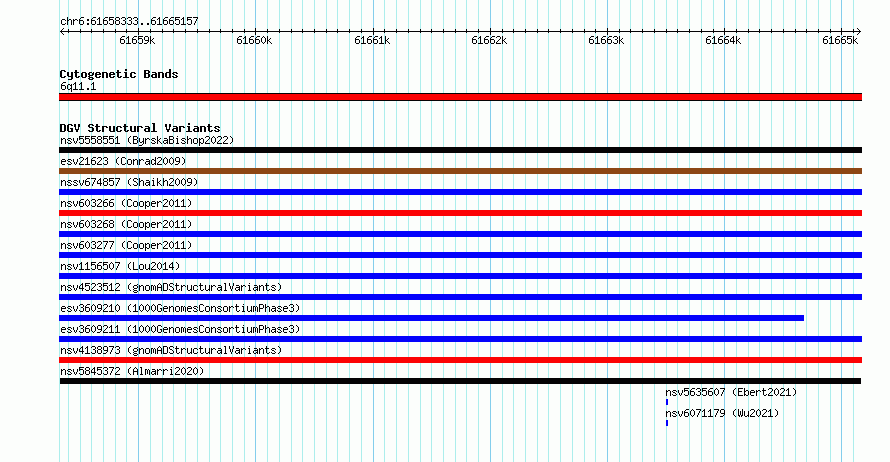Click the 61662k ruler label
This screenshot has width=890, height=462.
click(x=489, y=40)
